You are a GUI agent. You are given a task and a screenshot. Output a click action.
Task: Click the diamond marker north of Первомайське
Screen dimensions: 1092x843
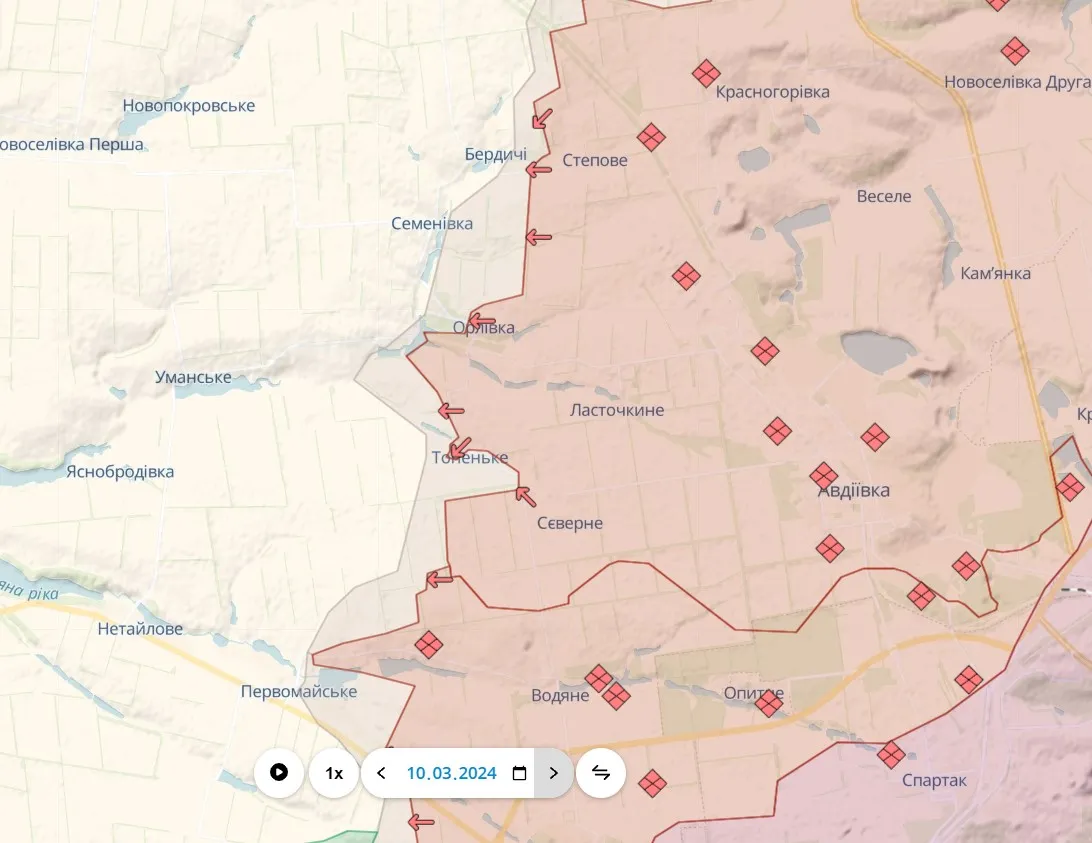pyautogui.click(x=429, y=645)
